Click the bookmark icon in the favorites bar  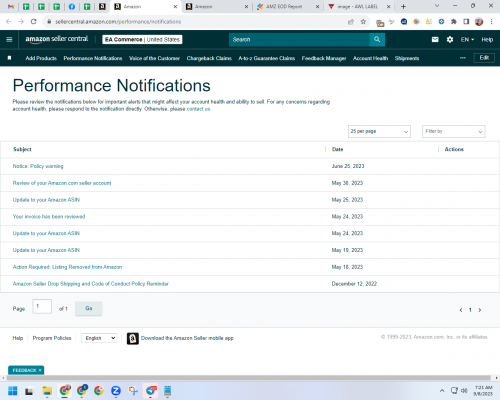[x=9, y=58]
